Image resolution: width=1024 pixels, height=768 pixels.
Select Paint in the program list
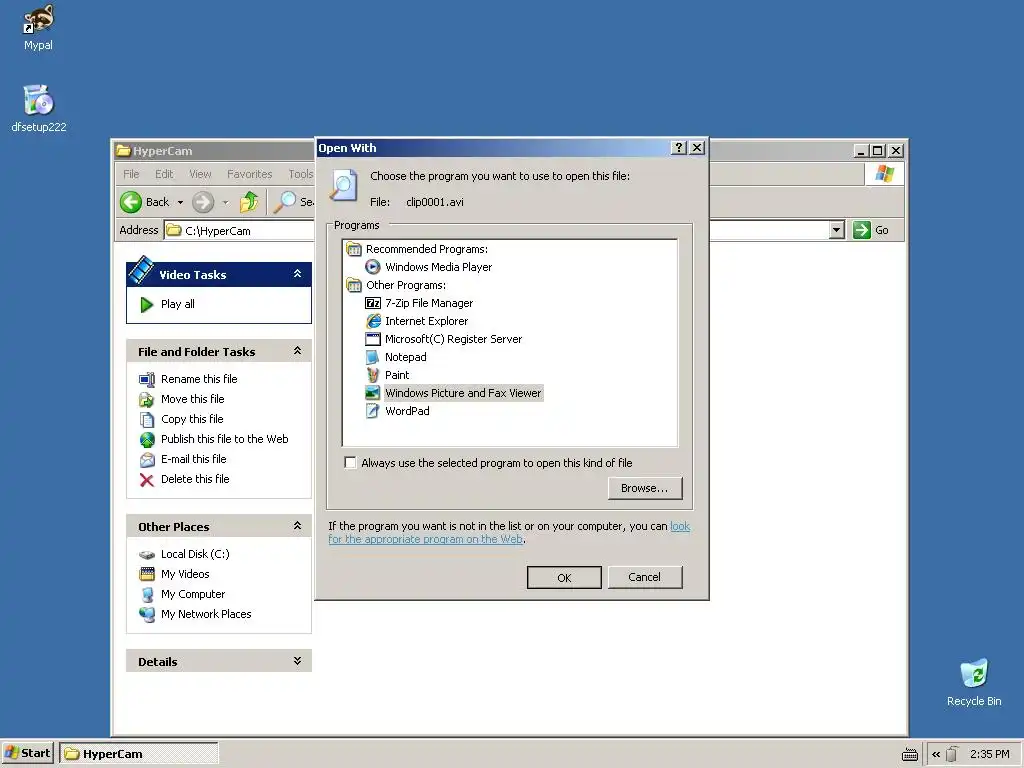pyautogui.click(x=397, y=375)
